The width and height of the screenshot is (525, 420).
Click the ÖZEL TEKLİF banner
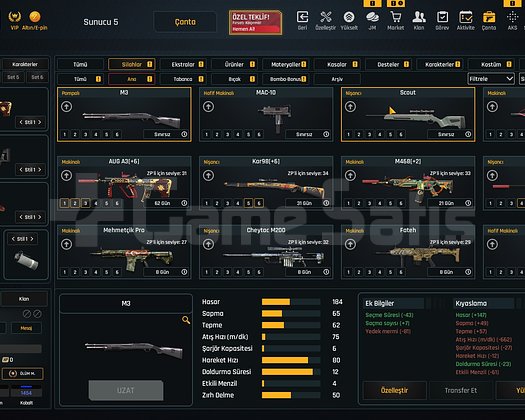coord(255,22)
